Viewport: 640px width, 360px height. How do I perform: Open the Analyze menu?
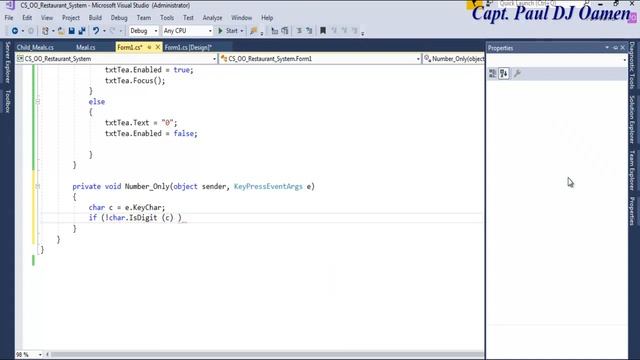[x=212, y=18]
